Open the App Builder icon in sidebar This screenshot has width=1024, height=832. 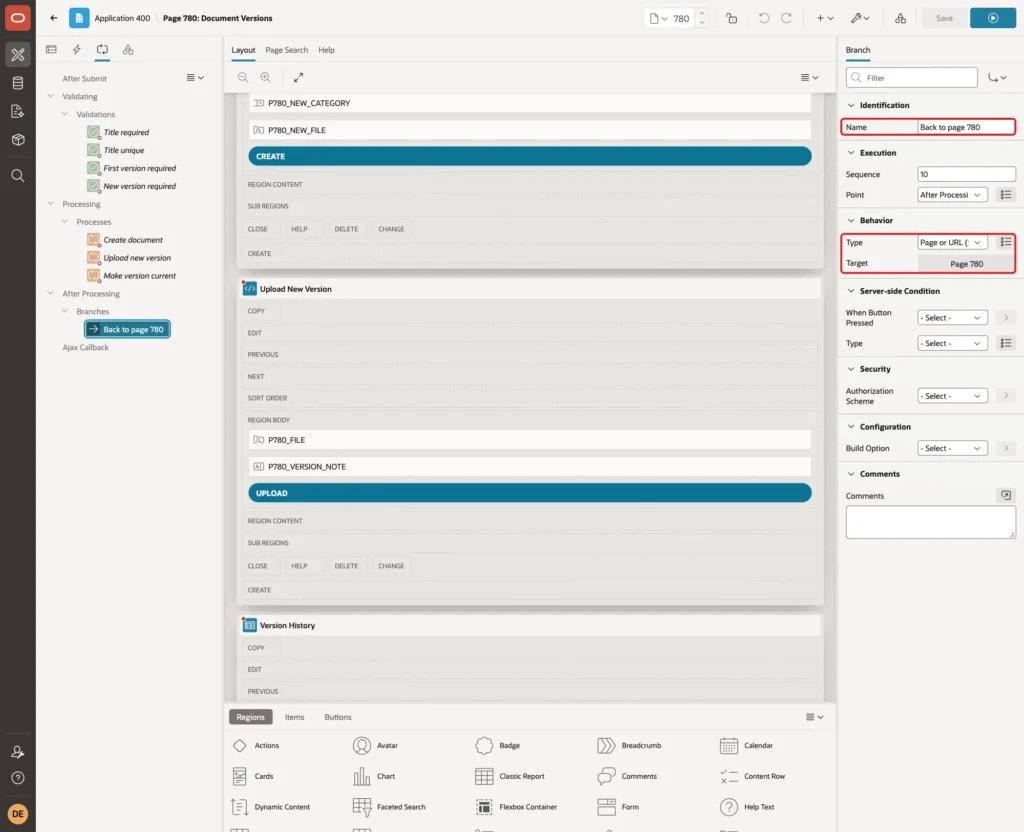coord(18,54)
